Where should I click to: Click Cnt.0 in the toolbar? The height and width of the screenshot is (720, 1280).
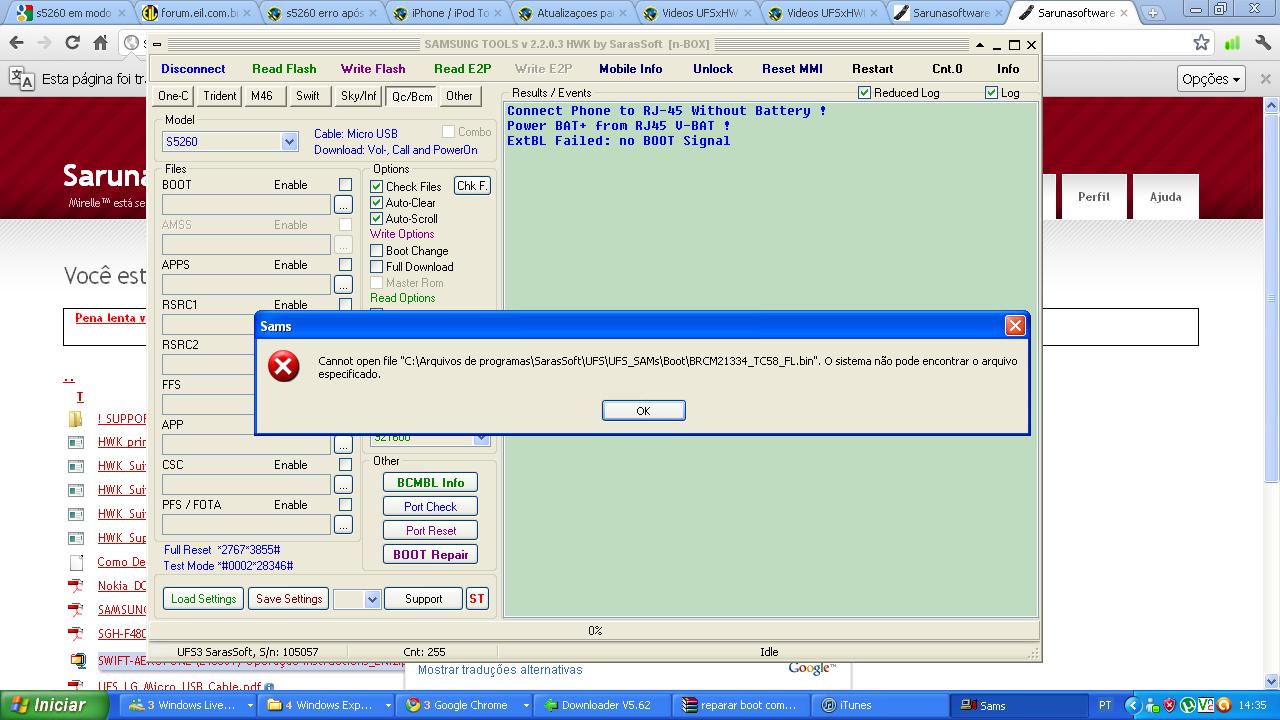(x=947, y=69)
